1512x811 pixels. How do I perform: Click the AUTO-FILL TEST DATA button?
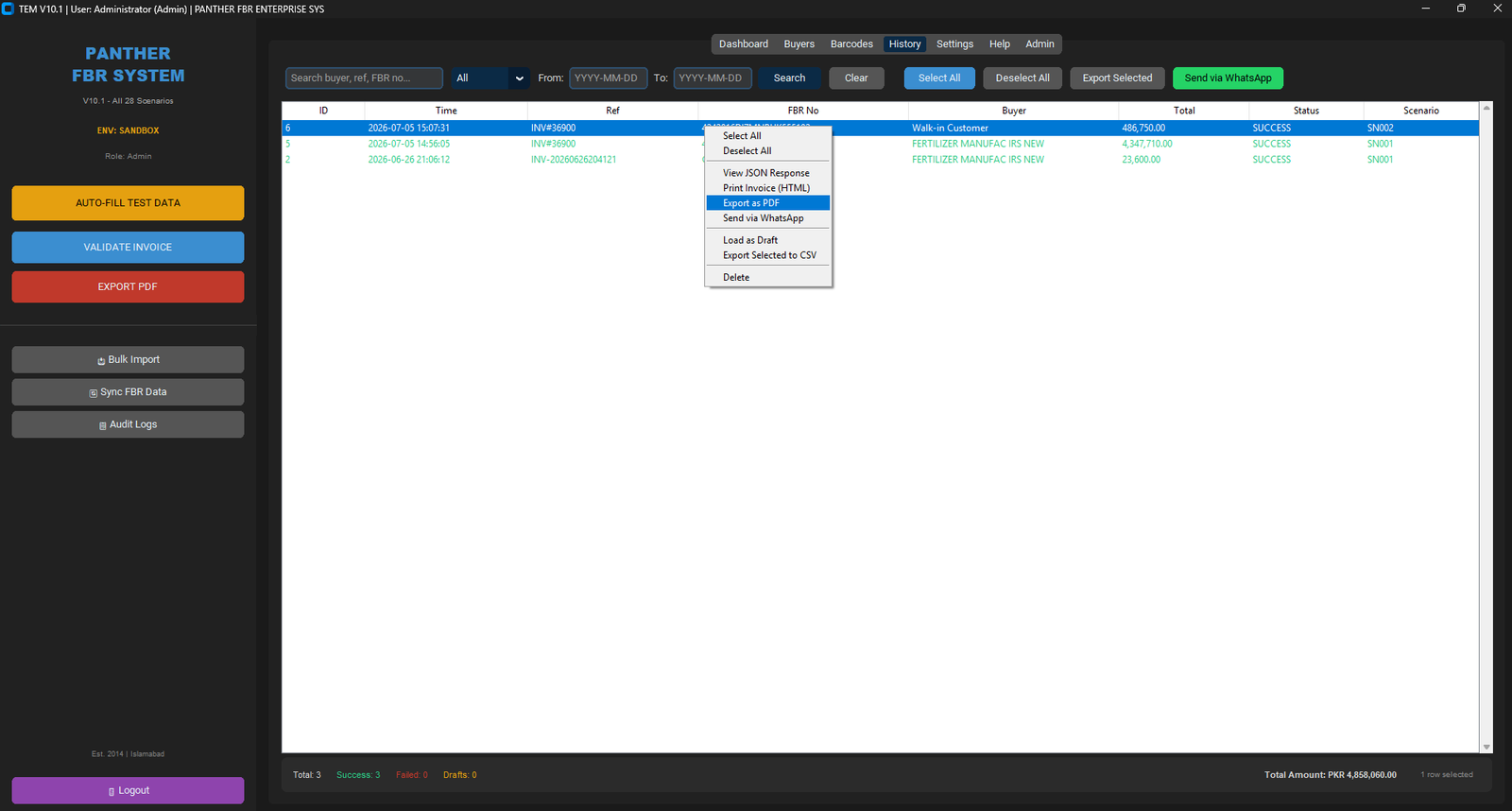(128, 203)
